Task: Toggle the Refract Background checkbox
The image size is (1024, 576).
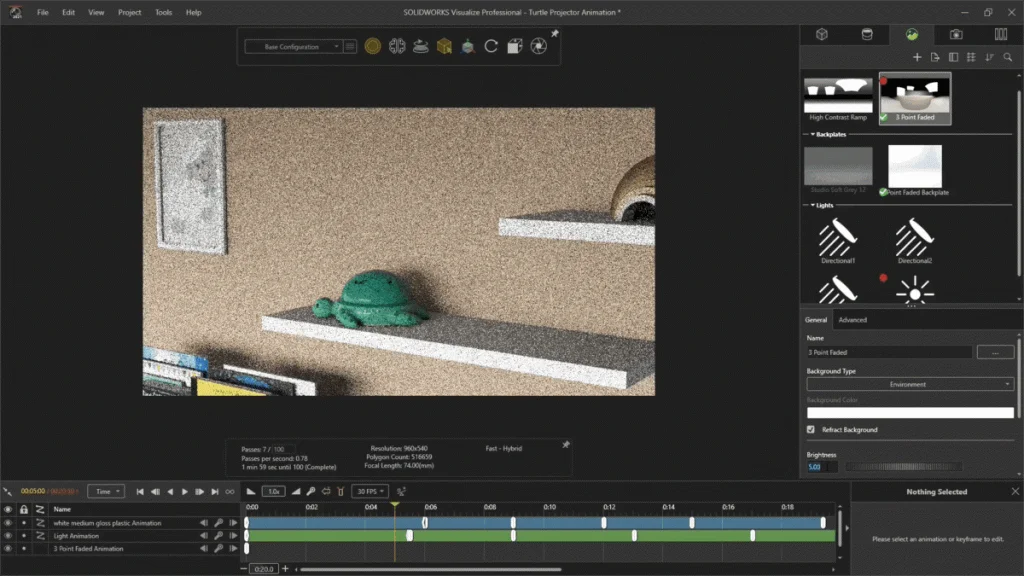Action: tap(811, 429)
